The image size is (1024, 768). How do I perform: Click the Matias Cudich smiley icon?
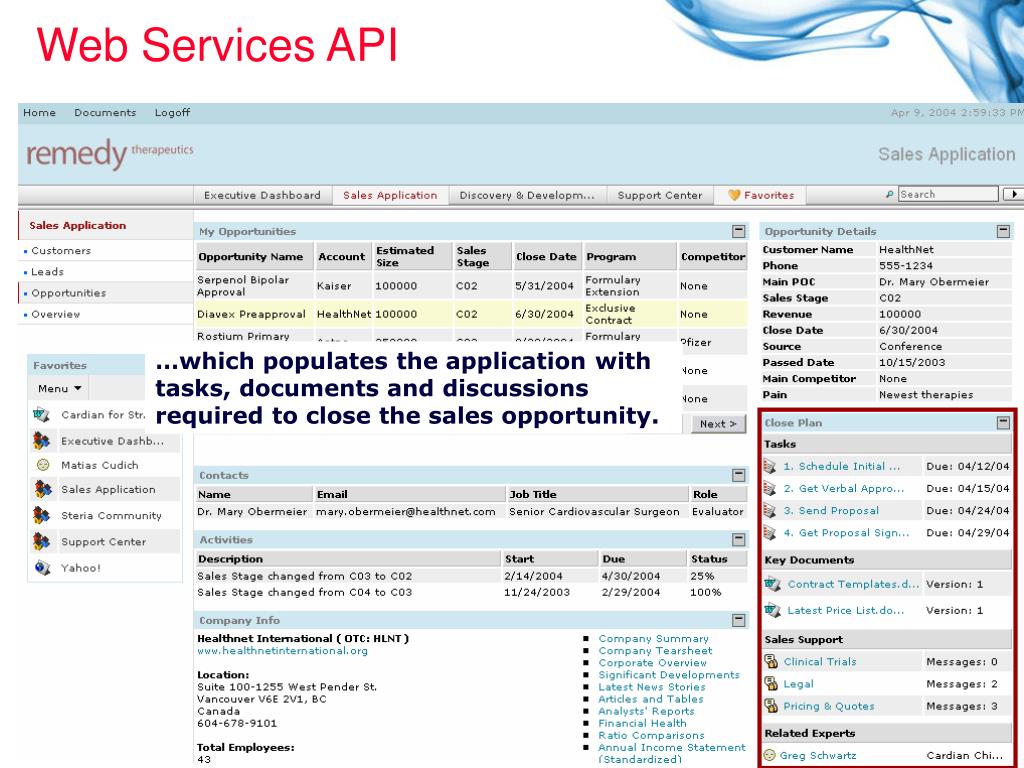click(x=42, y=465)
